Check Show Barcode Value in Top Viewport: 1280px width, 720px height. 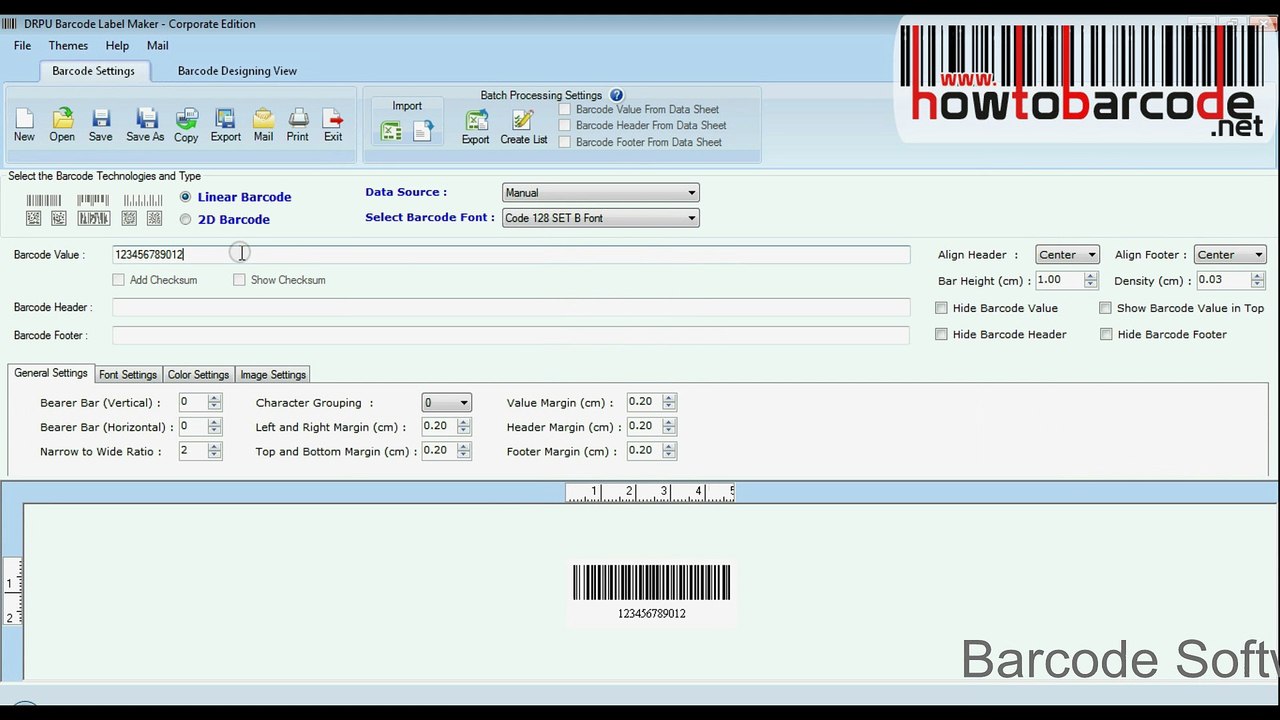click(x=1105, y=308)
